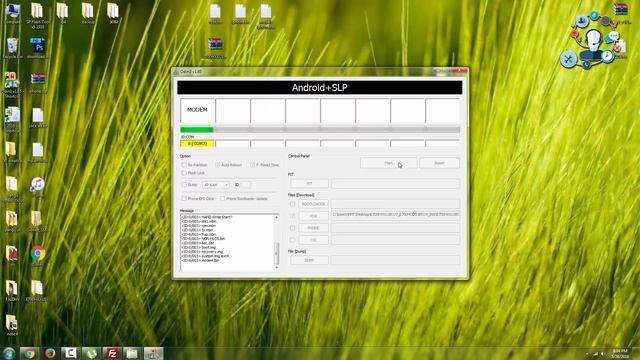
Task: Click the PIT file path field
Action: pyautogui.click(x=396, y=184)
